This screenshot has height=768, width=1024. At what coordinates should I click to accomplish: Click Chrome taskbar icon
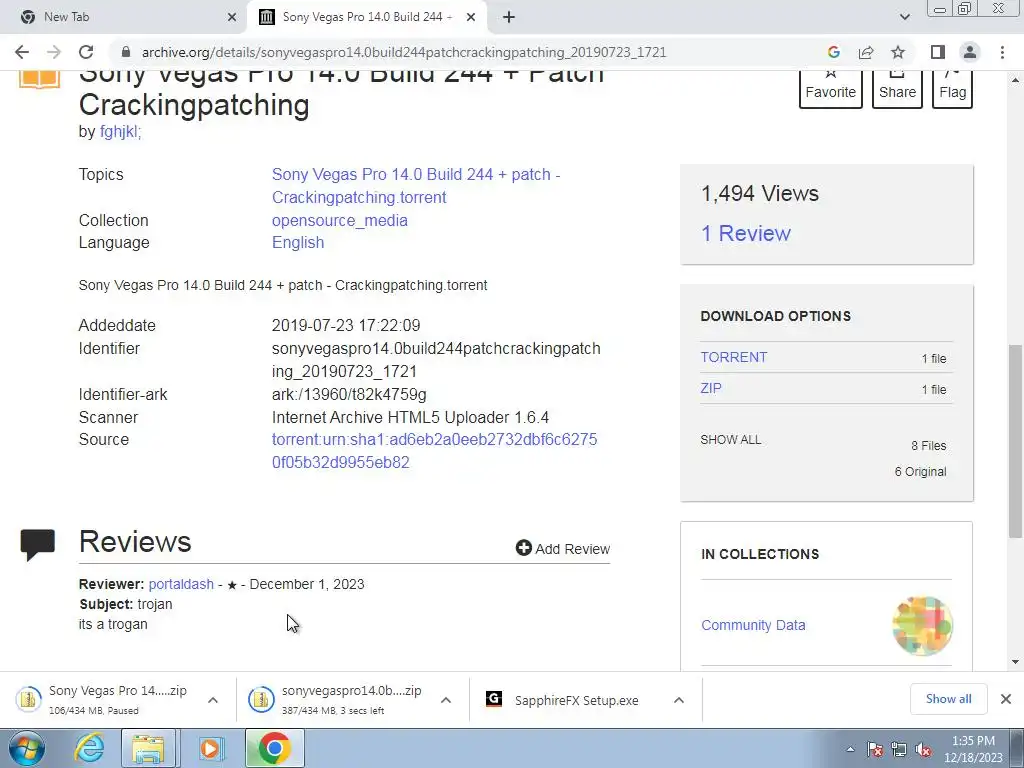(x=274, y=748)
